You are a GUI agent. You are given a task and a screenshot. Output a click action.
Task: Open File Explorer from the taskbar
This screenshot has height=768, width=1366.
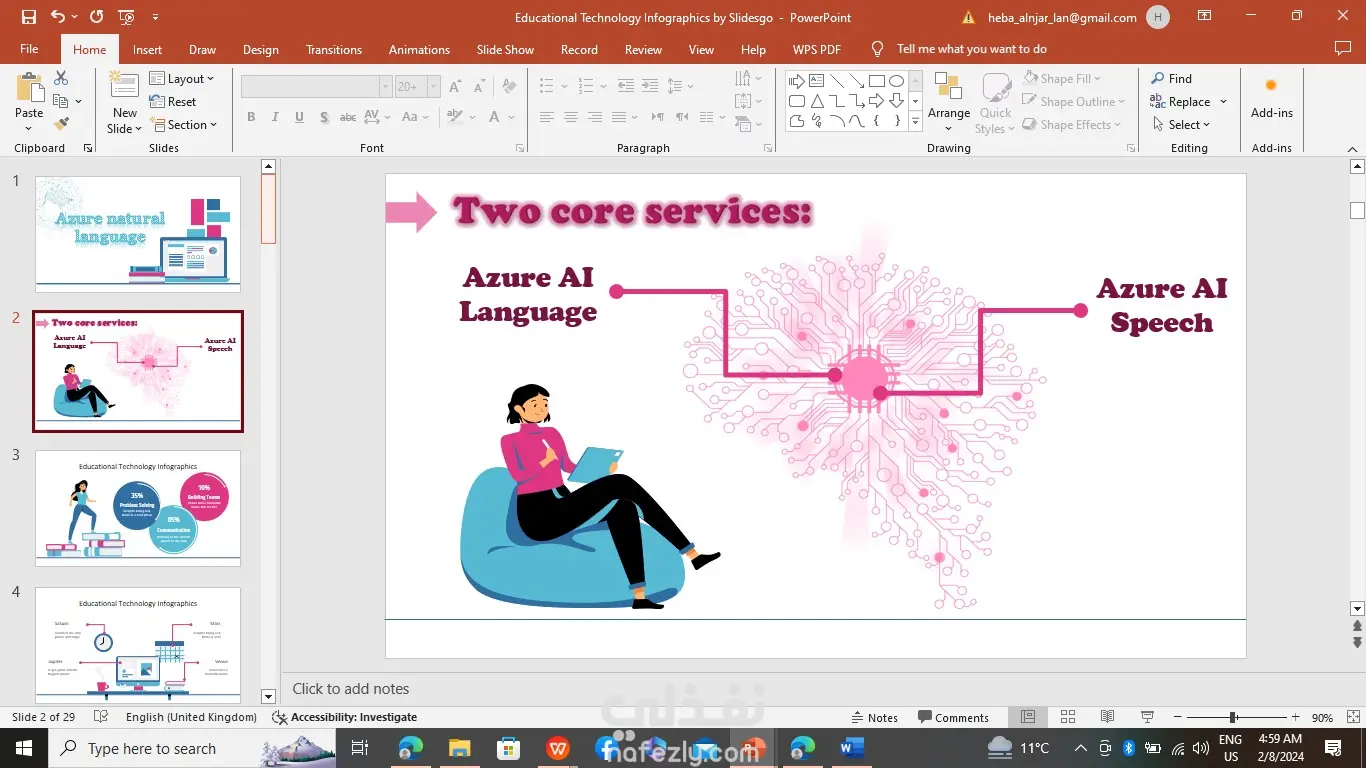click(459, 748)
